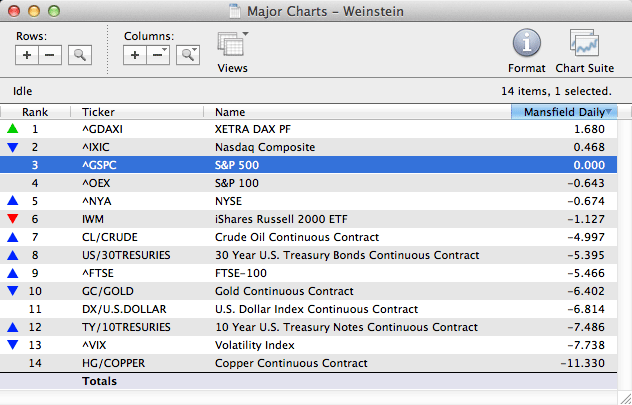The height and width of the screenshot is (405, 632).
Task: Open the Columns search magnifier dropdown
Action: pyautogui.click(x=187, y=55)
